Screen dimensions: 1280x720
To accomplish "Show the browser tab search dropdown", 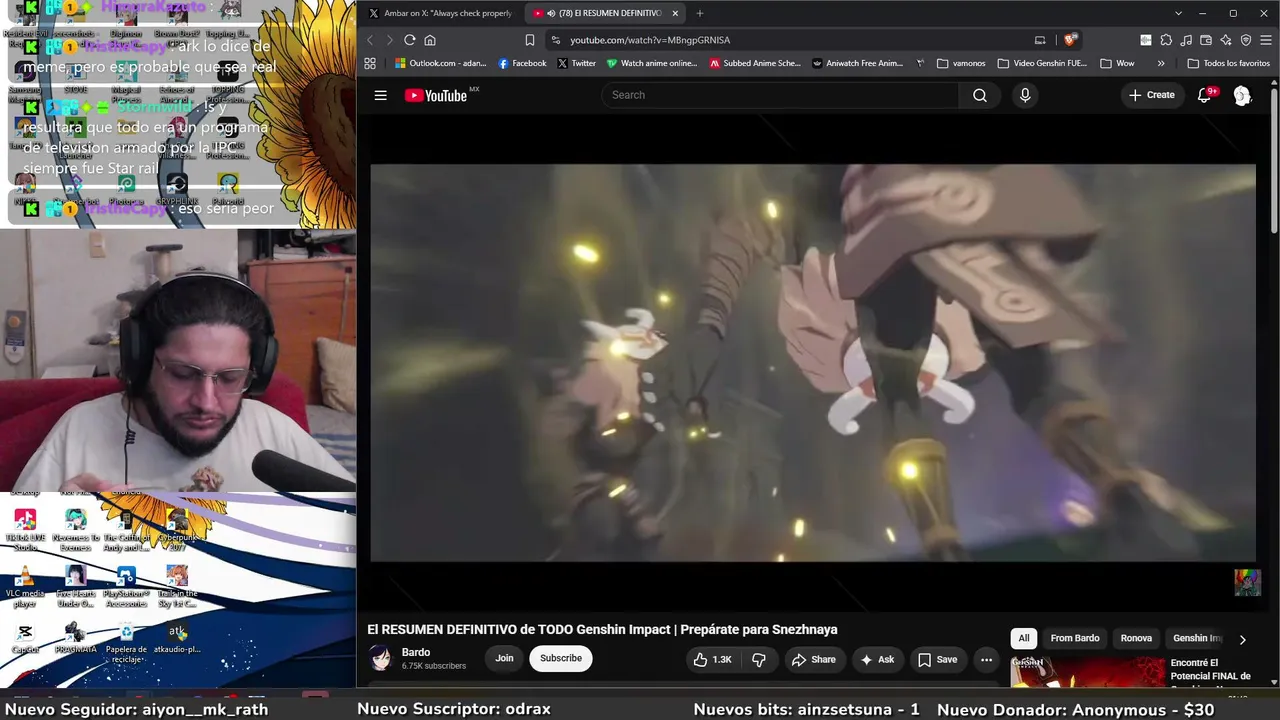I will coord(1179,13).
